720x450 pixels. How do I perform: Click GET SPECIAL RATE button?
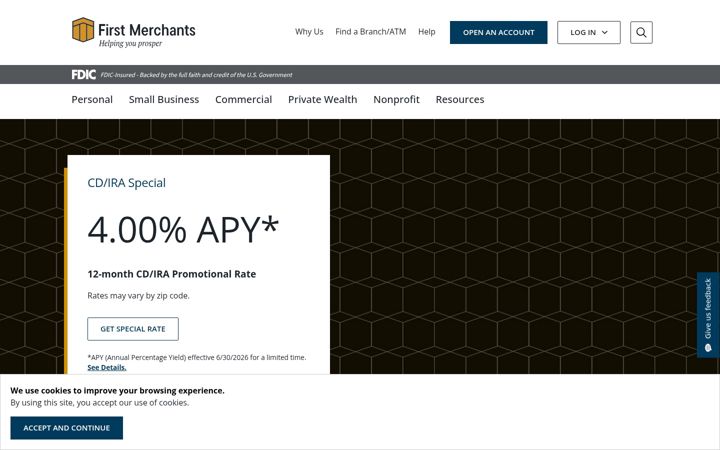pos(133,329)
